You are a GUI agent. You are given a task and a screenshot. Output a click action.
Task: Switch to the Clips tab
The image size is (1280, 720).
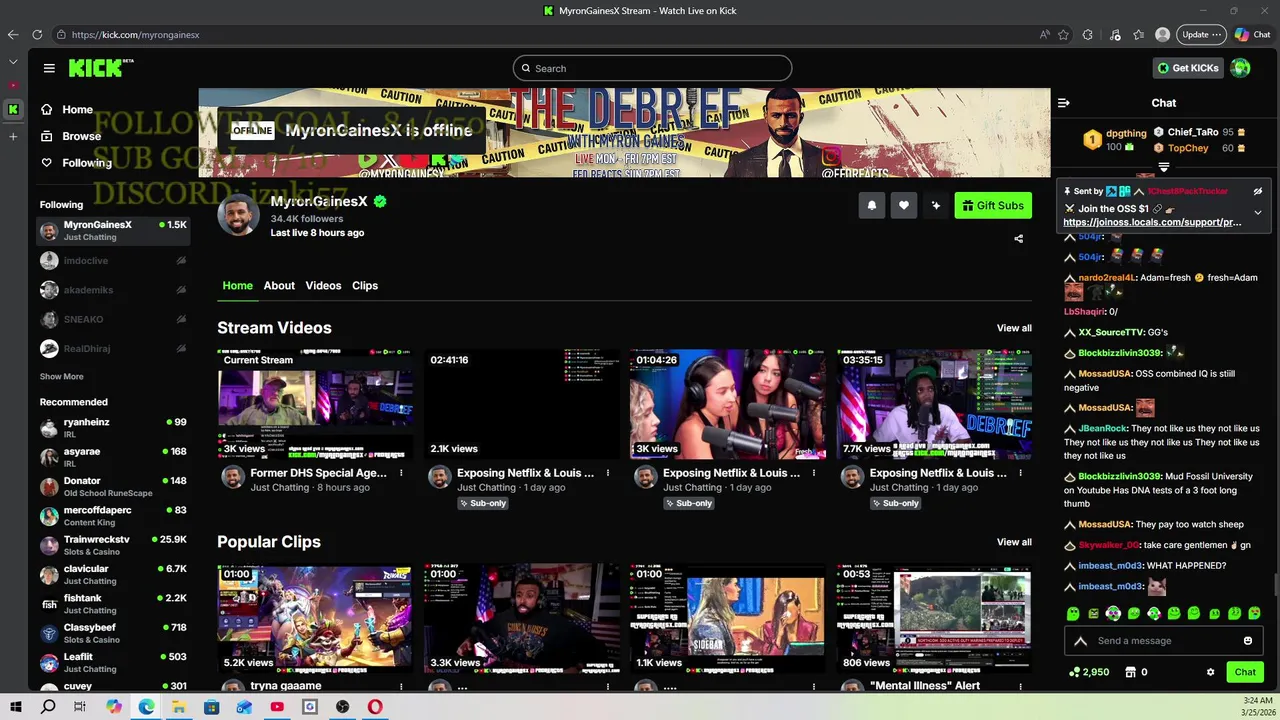pos(365,286)
